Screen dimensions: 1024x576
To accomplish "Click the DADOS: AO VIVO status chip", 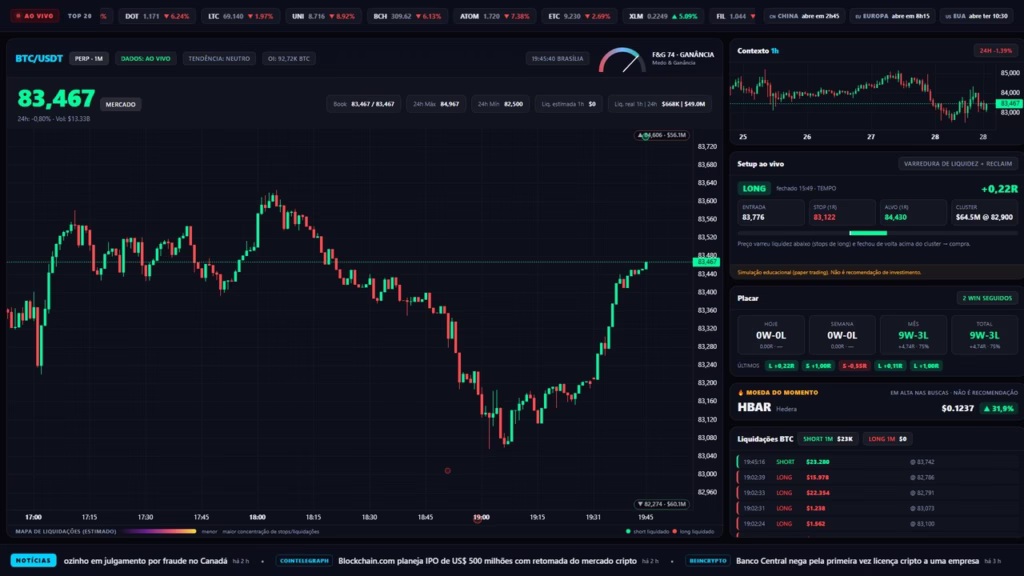I will coord(145,58).
